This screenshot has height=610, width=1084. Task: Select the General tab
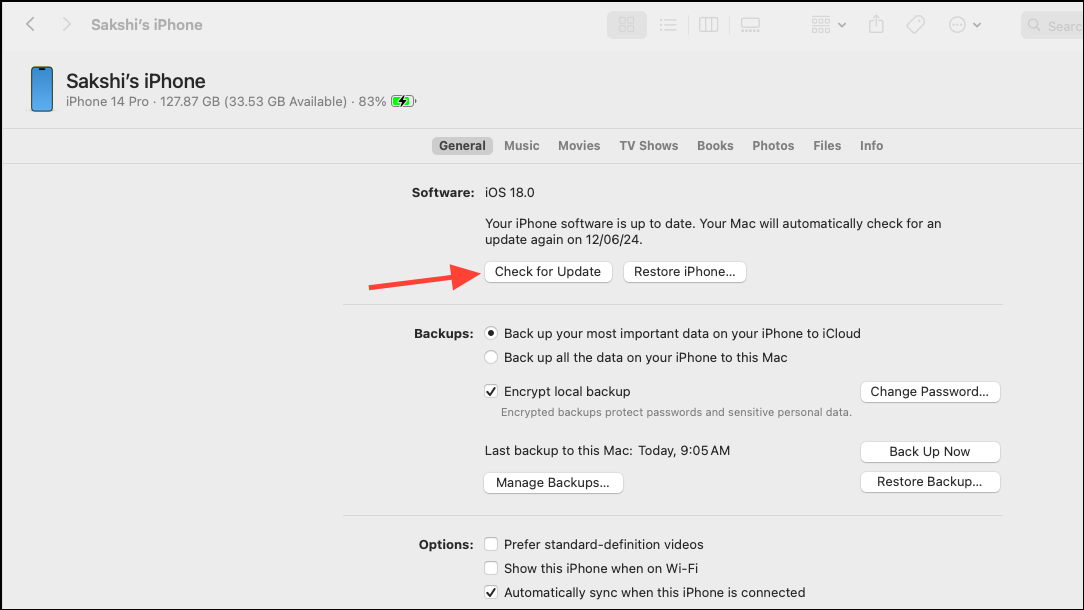tap(462, 146)
